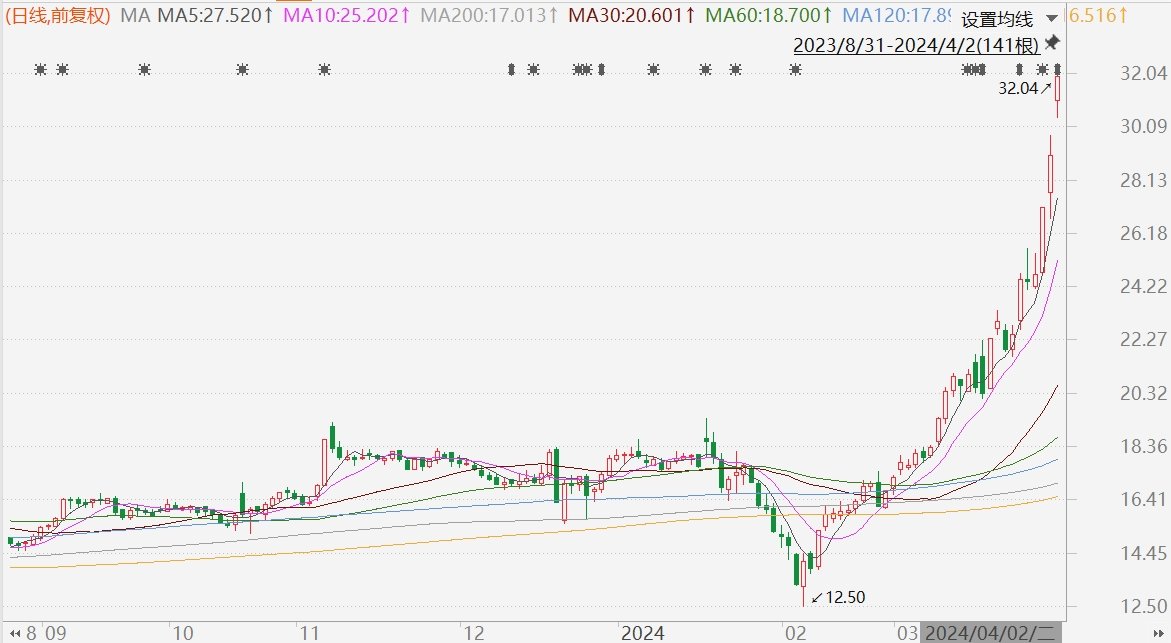Jump backward with double-left arrow on timeline
Screen dimensions: 1171x643
14,634
